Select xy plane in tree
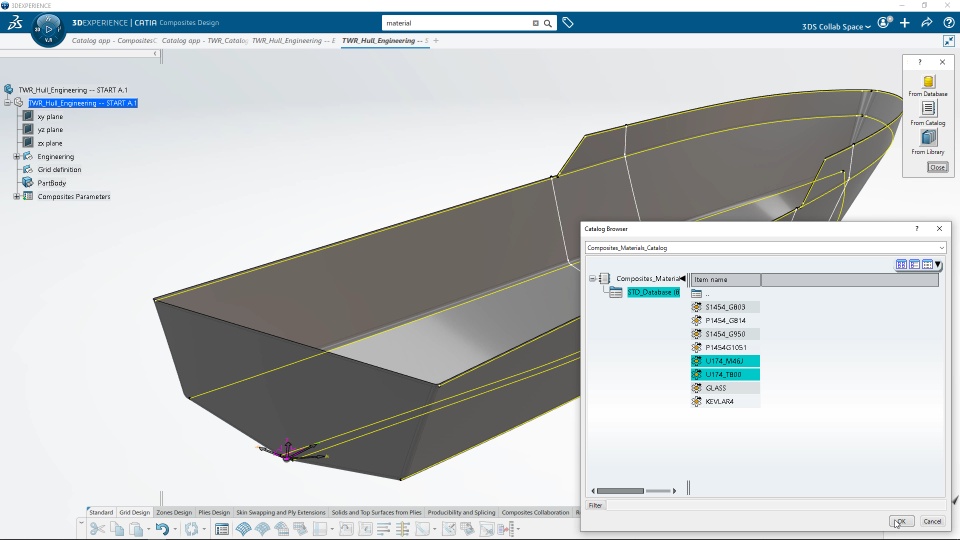 tap(50, 116)
